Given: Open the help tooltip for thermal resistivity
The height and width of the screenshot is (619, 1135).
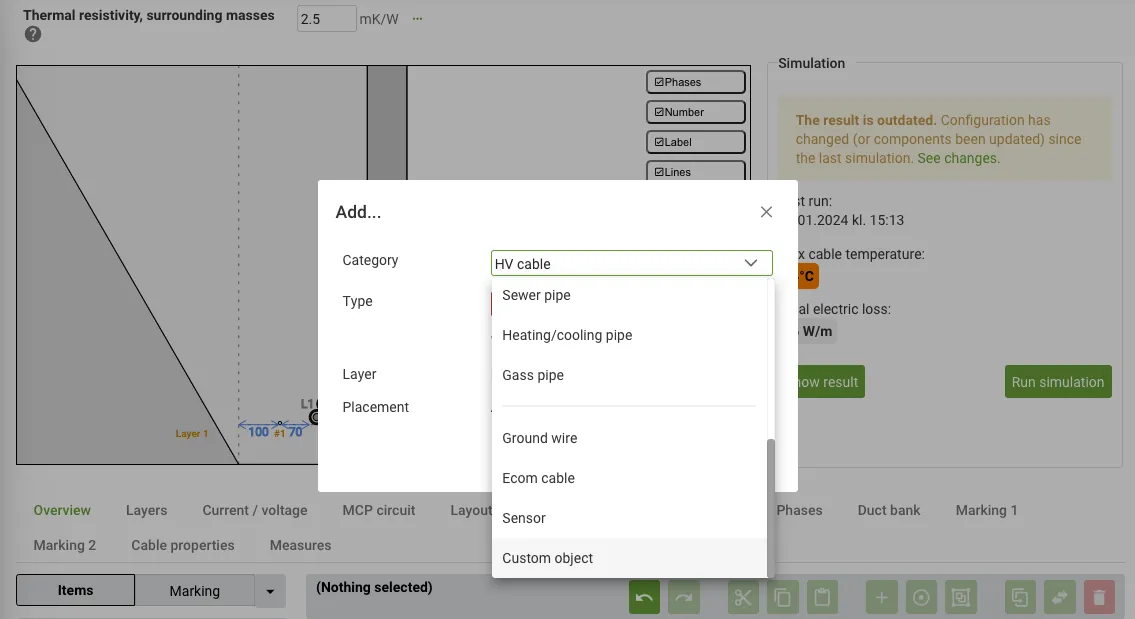Looking at the screenshot, I should [33, 33].
